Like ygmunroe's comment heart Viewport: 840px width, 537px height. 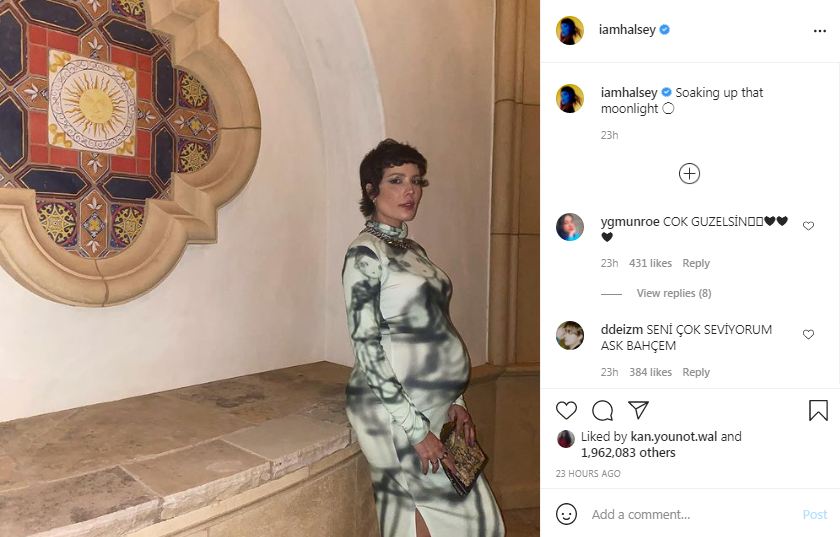pos(808,226)
